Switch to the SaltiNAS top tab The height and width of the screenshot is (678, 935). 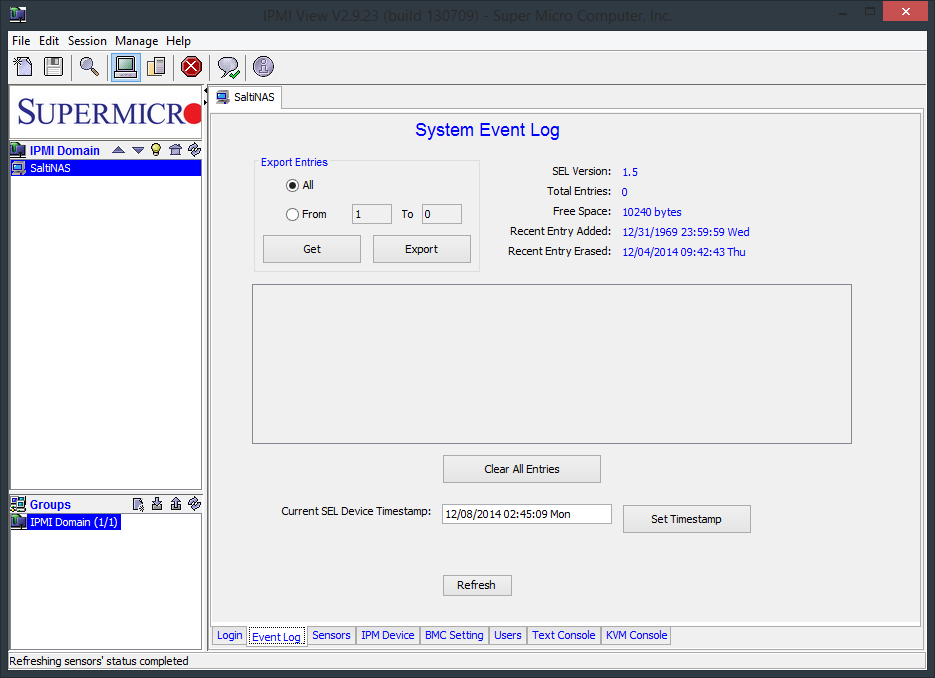tap(246, 97)
